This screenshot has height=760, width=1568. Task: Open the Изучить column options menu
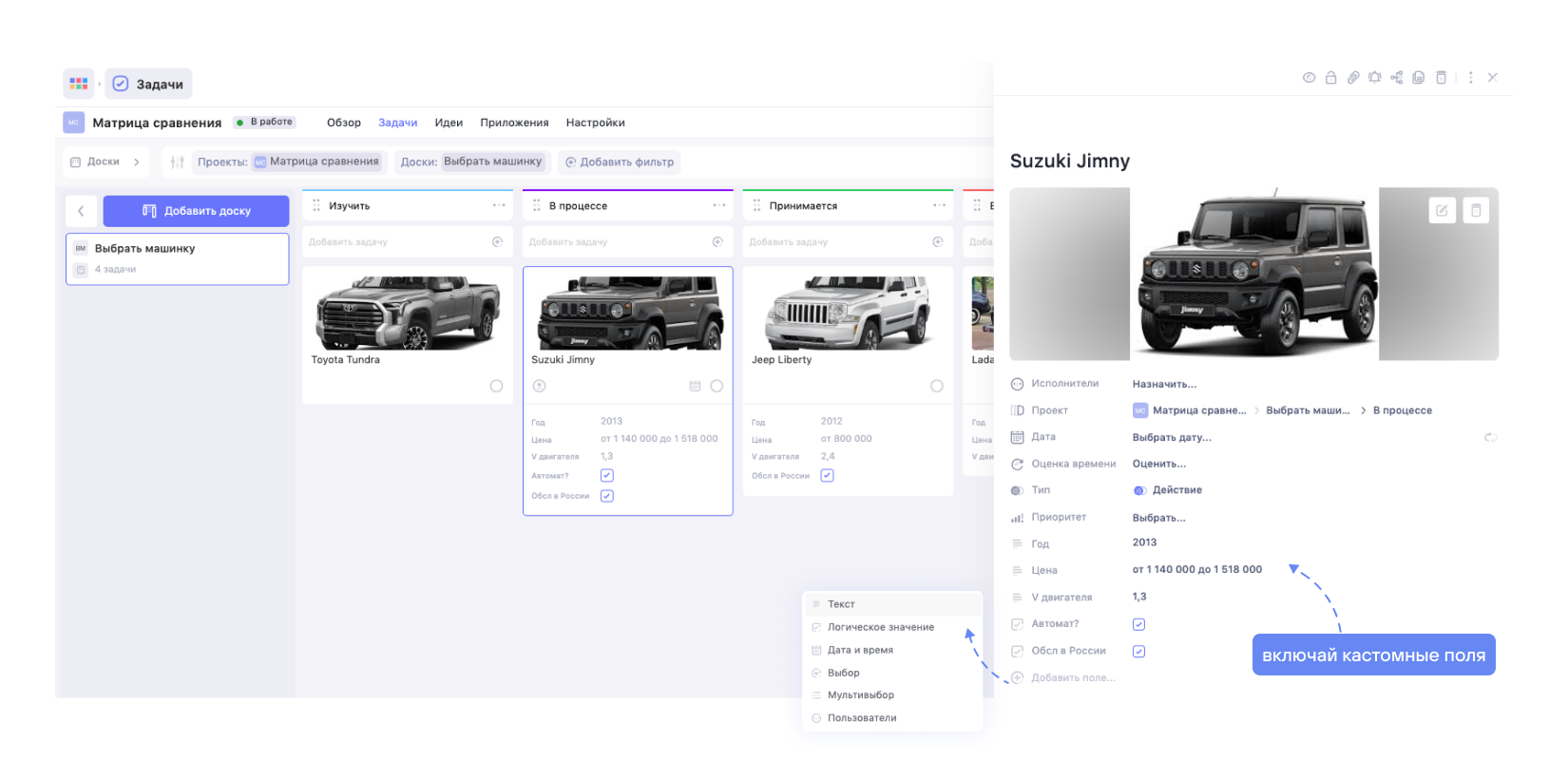pyautogui.click(x=499, y=205)
